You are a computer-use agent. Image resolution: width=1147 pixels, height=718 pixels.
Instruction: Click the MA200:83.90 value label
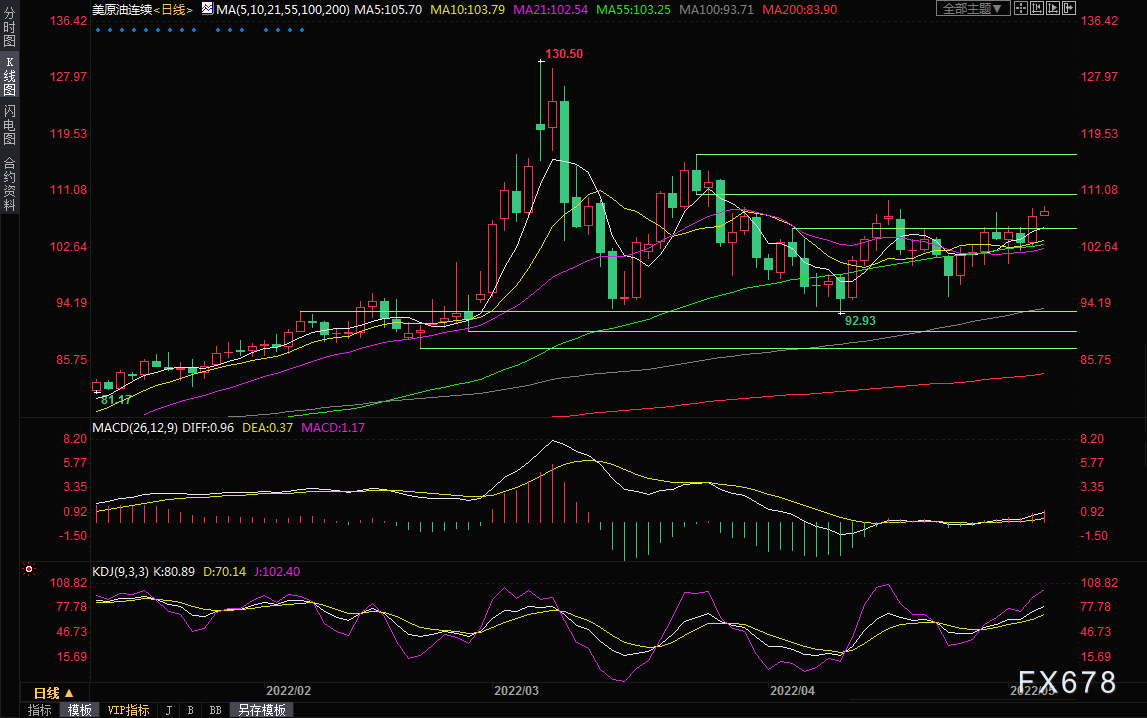[x=800, y=10]
